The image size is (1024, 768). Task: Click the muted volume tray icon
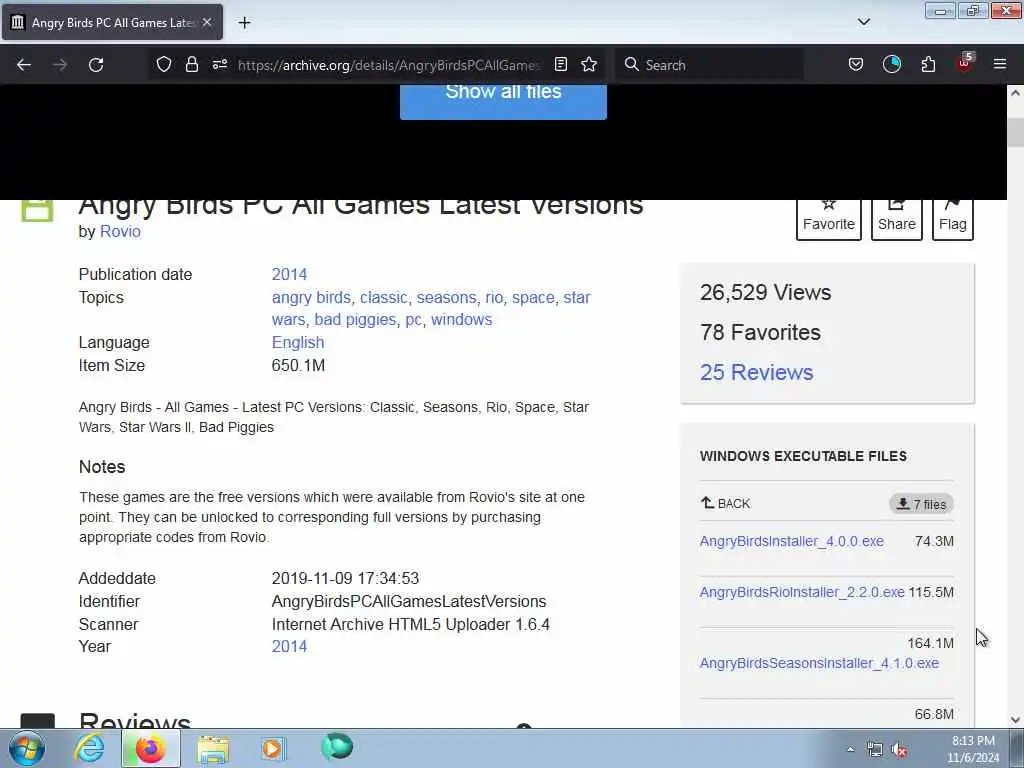pyautogui.click(x=899, y=750)
